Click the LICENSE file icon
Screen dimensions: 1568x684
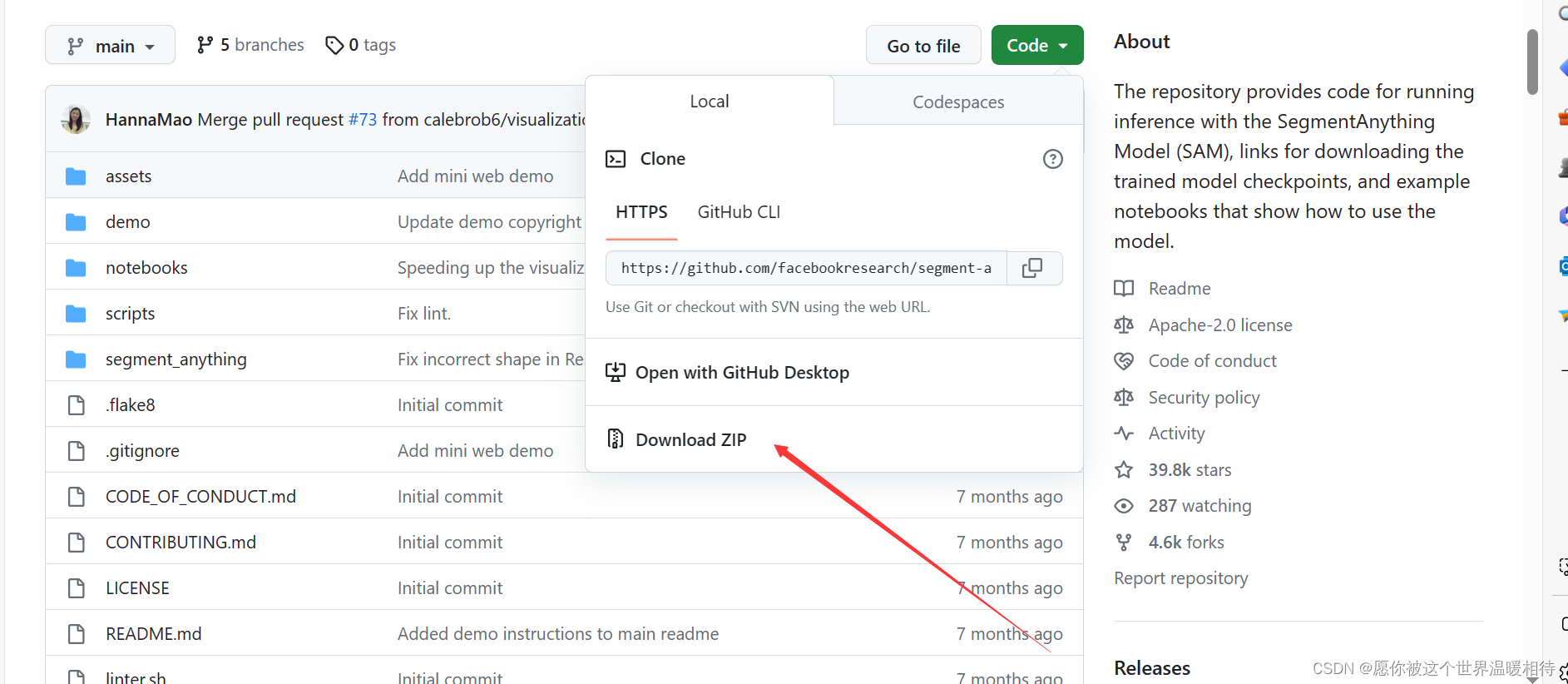pos(76,588)
